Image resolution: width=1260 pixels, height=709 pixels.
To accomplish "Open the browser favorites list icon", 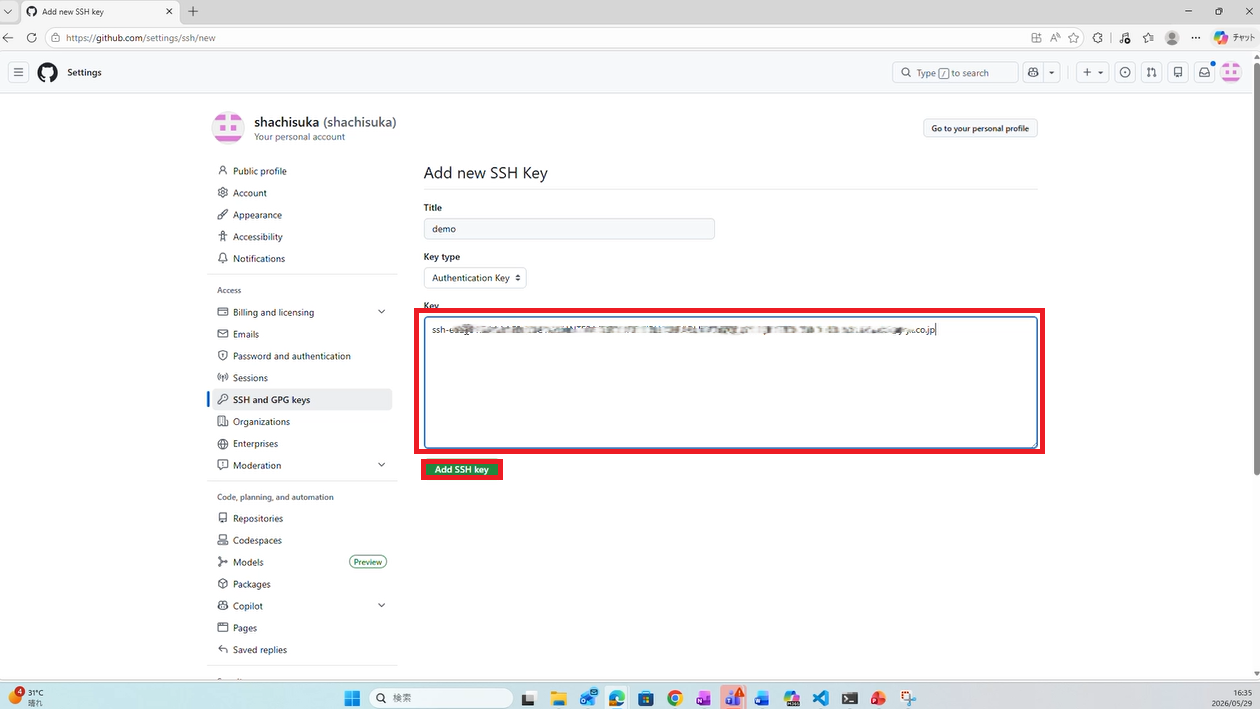I will [1147, 38].
